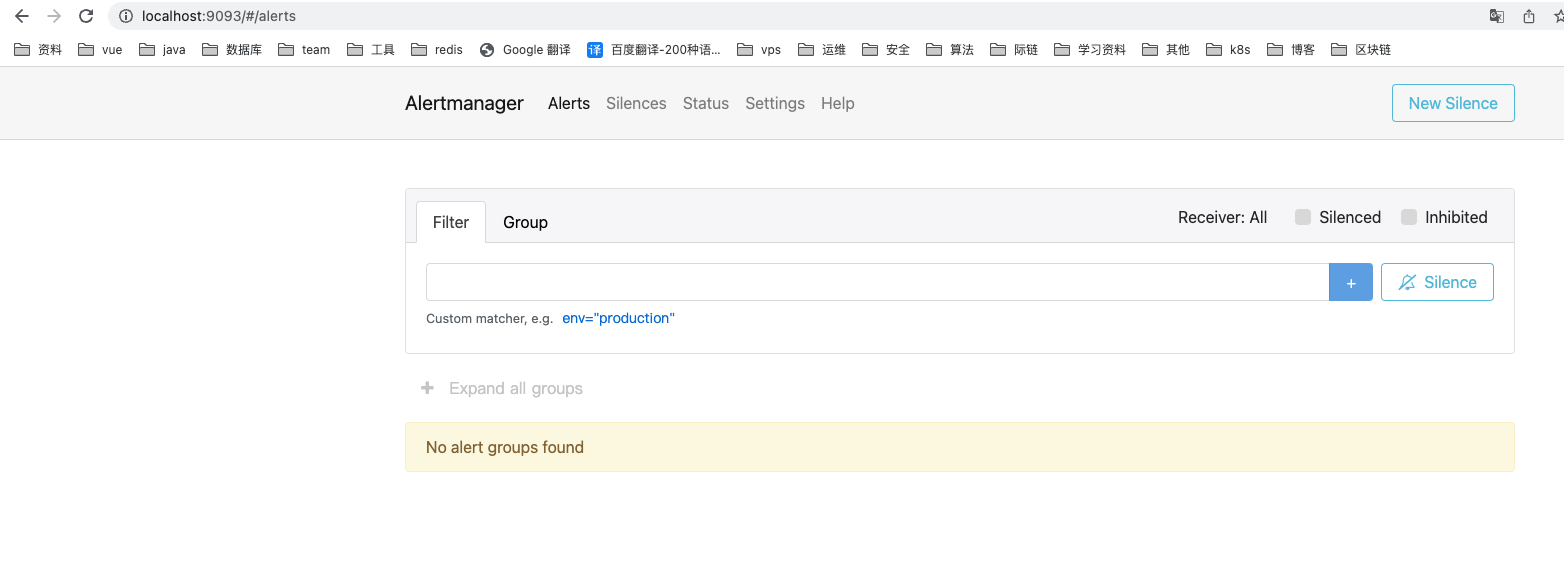Reload the page with refresh icon
The height and width of the screenshot is (570, 1564).
tap(86, 16)
